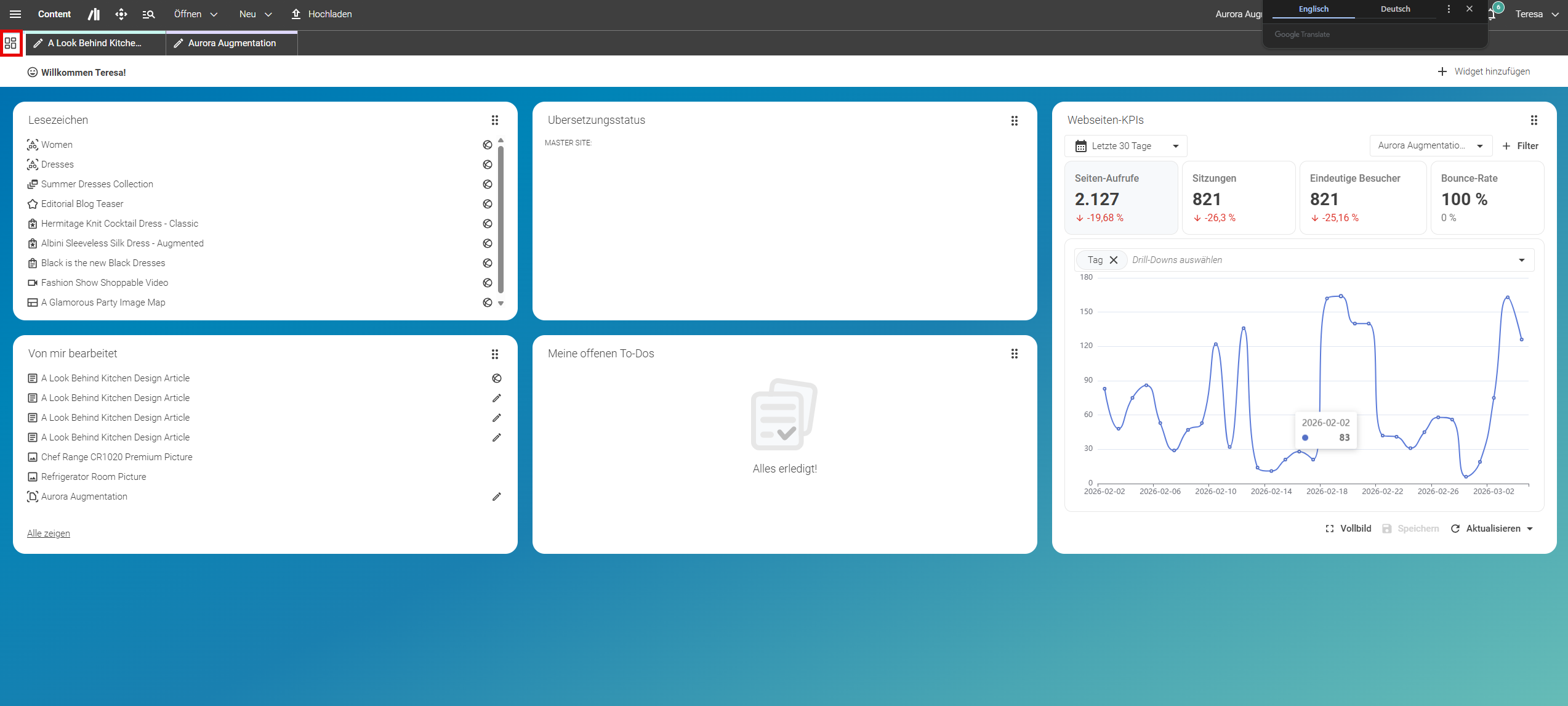Viewport: 1568px width, 706px height.
Task: Expand the Drill-Downs auswählen dropdown
Action: click(1522, 260)
